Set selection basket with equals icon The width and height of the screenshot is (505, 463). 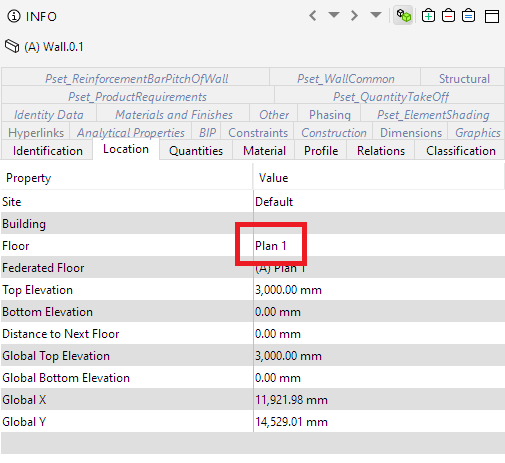point(468,16)
